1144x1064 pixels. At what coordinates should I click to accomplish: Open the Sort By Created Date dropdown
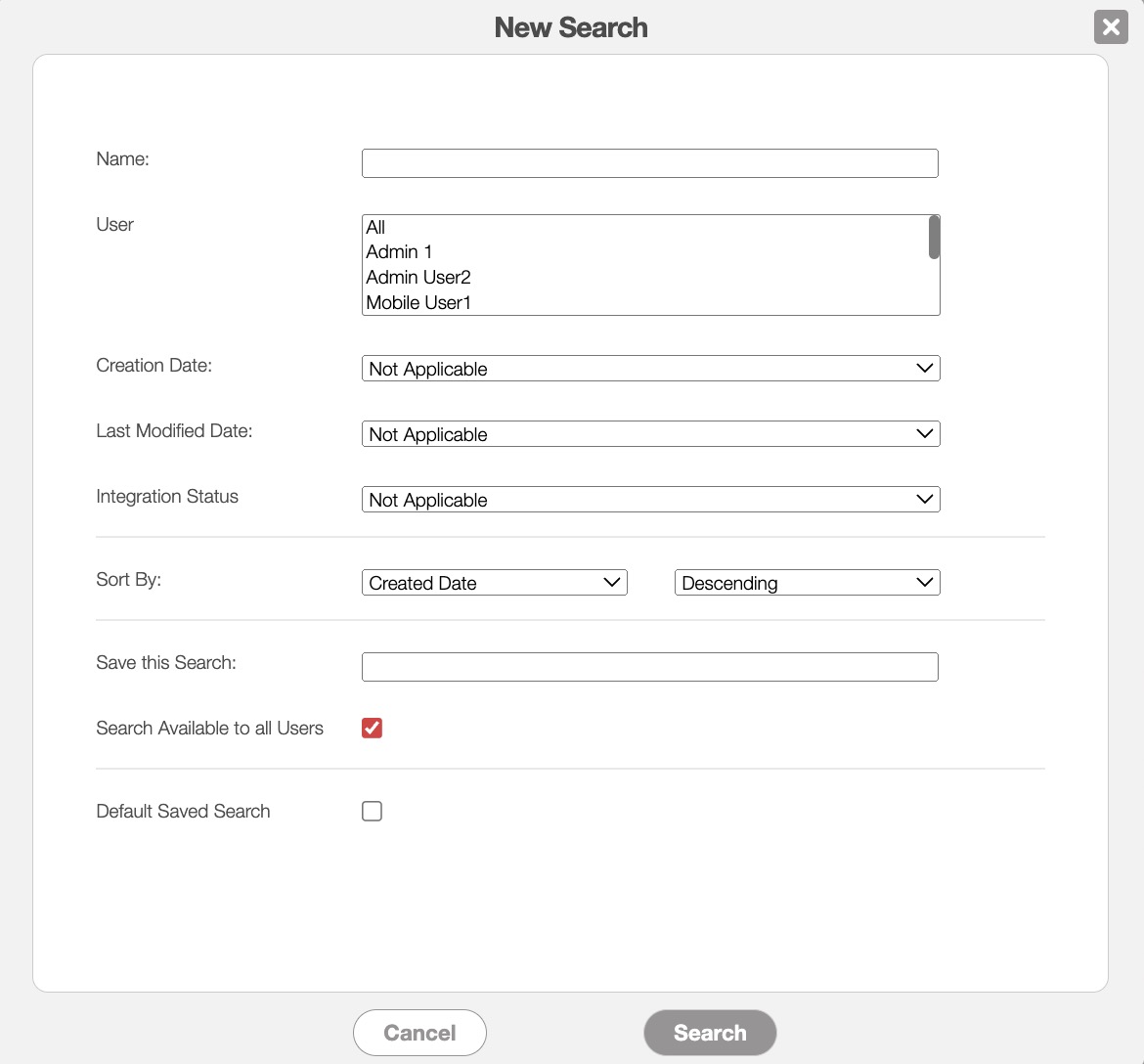(x=494, y=583)
